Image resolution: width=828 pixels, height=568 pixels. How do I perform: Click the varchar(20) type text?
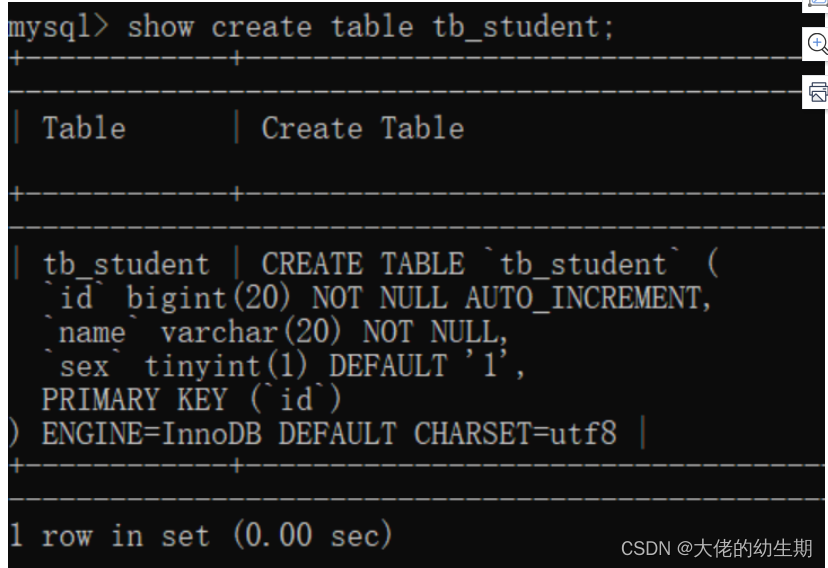pyautogui.click(x=251, y=332)
